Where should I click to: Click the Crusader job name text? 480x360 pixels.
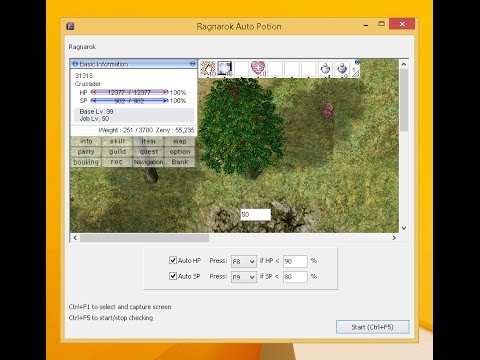point(88,84)
